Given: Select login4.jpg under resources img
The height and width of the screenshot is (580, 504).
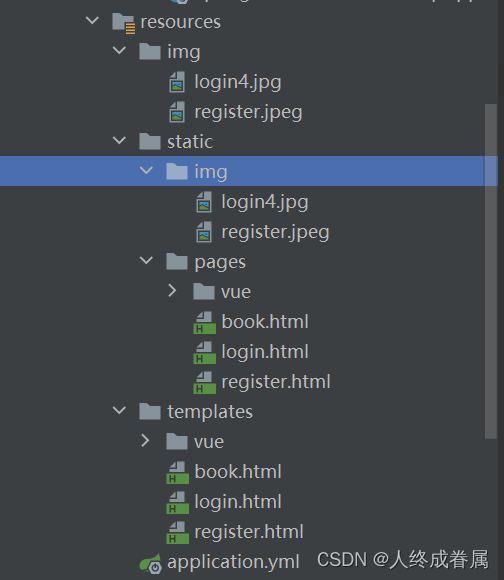Looking at the screenshot, I should pyautogui.click(x=238, y=82).
